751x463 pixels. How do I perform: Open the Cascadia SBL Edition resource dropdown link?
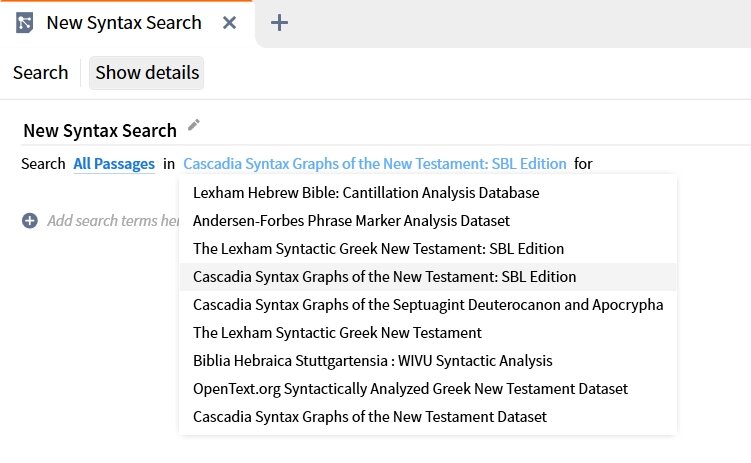[x=375, y=164]
